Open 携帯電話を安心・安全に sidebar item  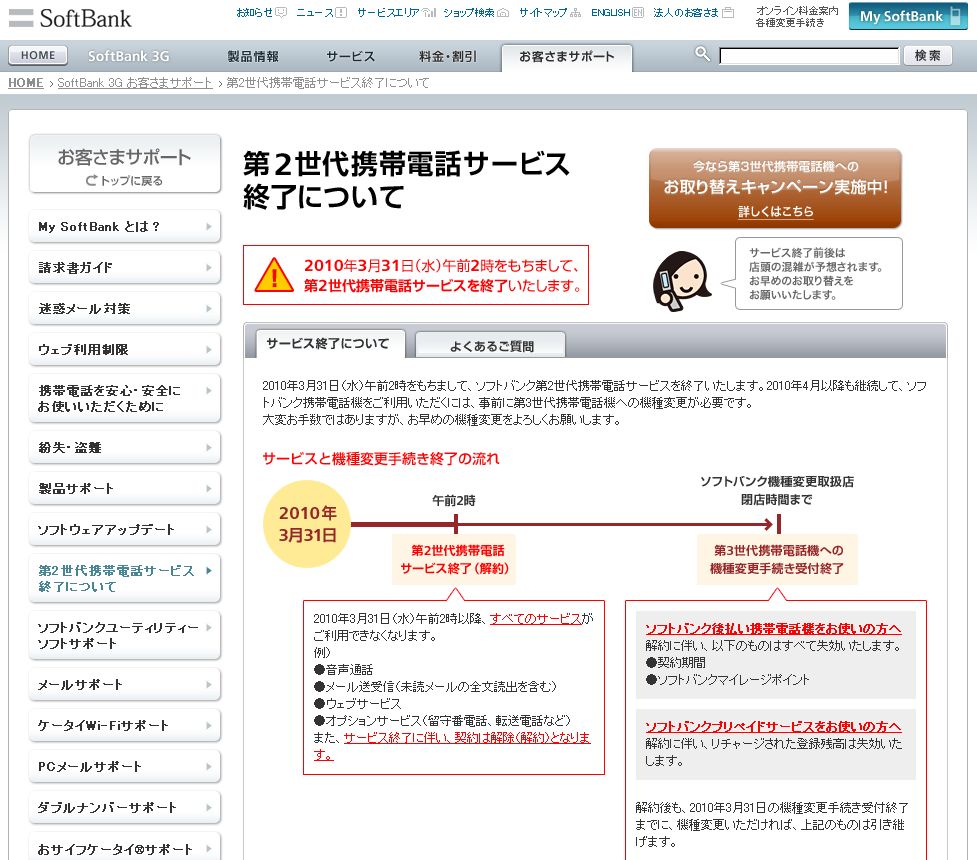[125, 398]
